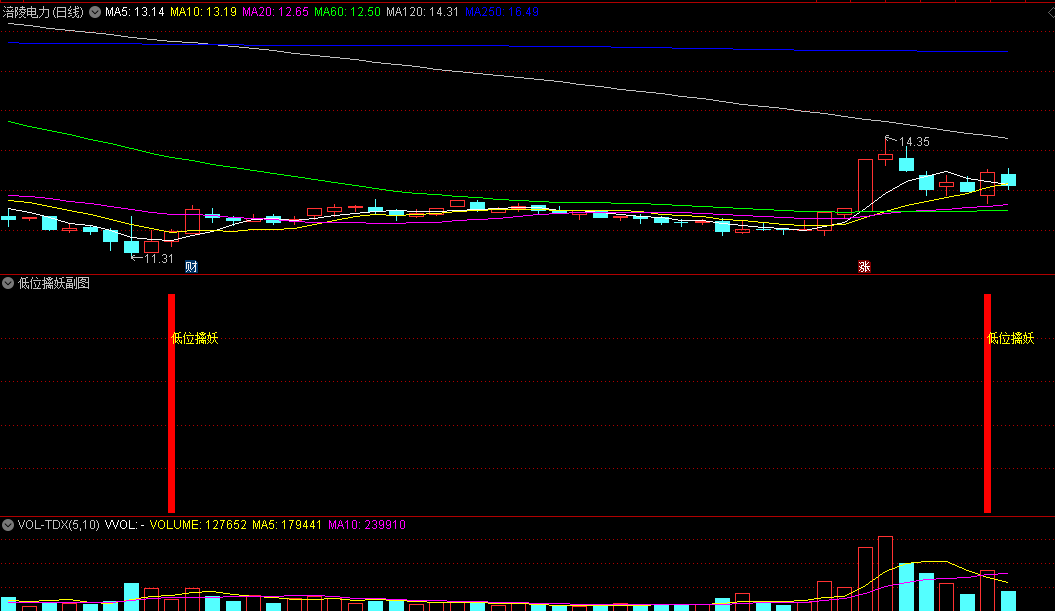Viewport: 1055px width, 611px height.
Task: Open the dropdown beside 涪陵电力(日线) title
Action: click(x=95, y=12)
